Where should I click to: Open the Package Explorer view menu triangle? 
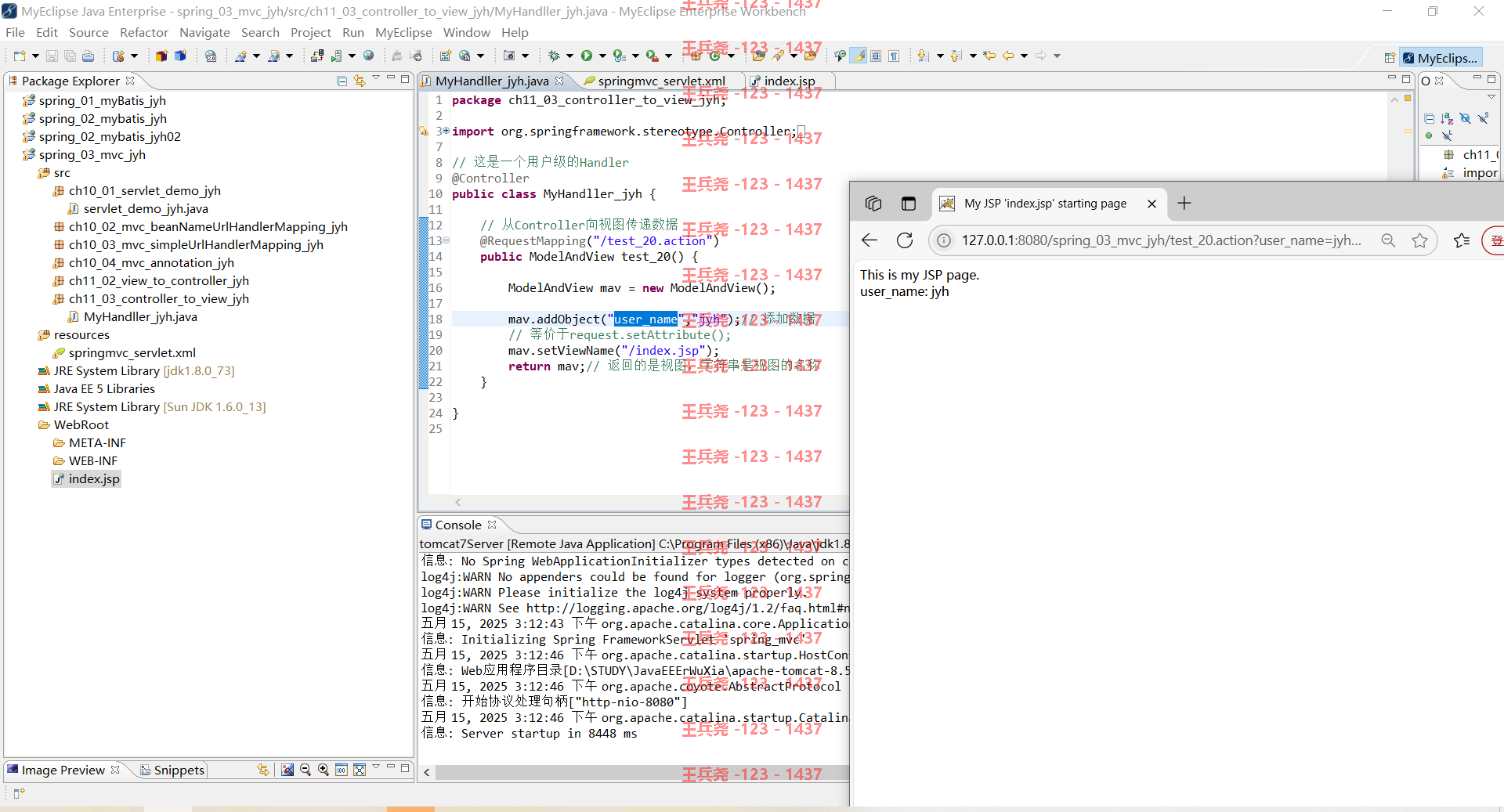coord(377,78)
